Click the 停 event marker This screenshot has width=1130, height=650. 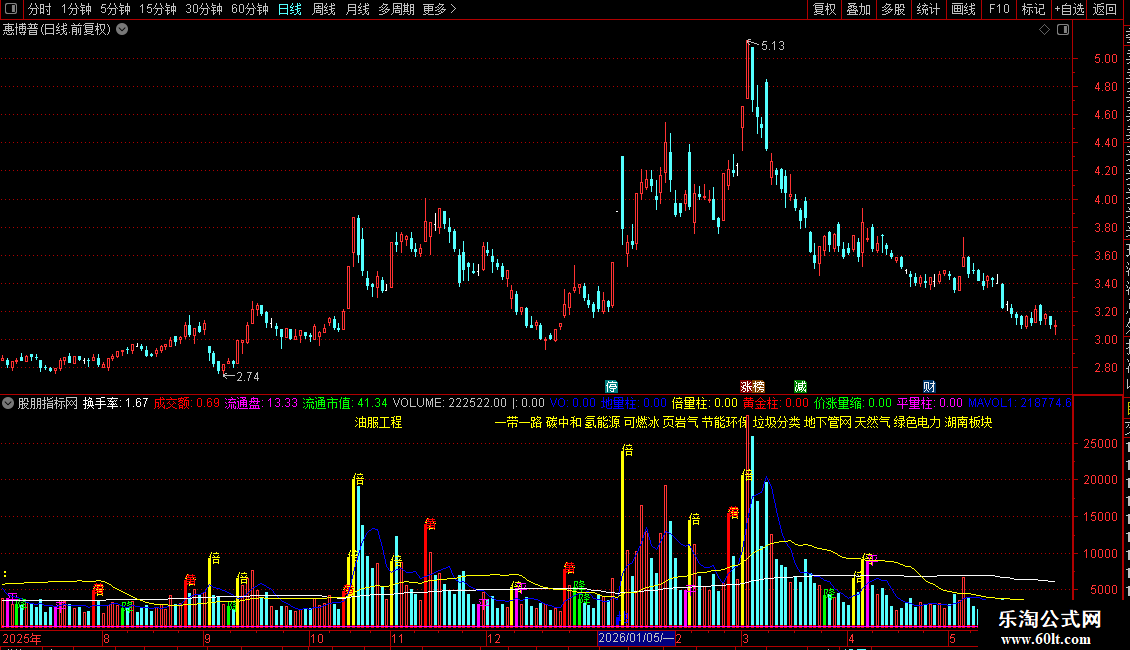(611, 387)
